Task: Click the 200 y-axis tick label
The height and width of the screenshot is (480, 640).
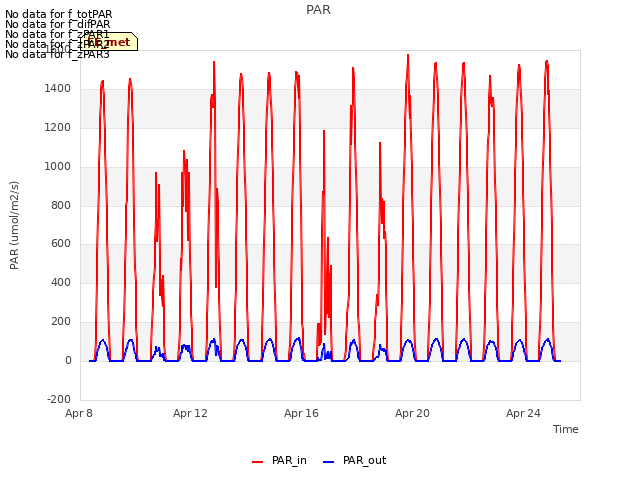Action: click(61, 322)
